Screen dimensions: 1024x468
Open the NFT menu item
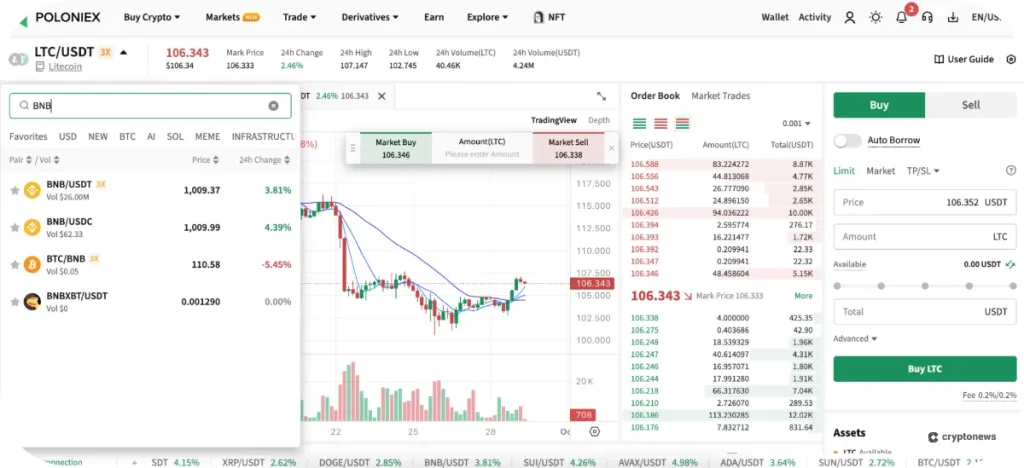click(x=549, y=18)
